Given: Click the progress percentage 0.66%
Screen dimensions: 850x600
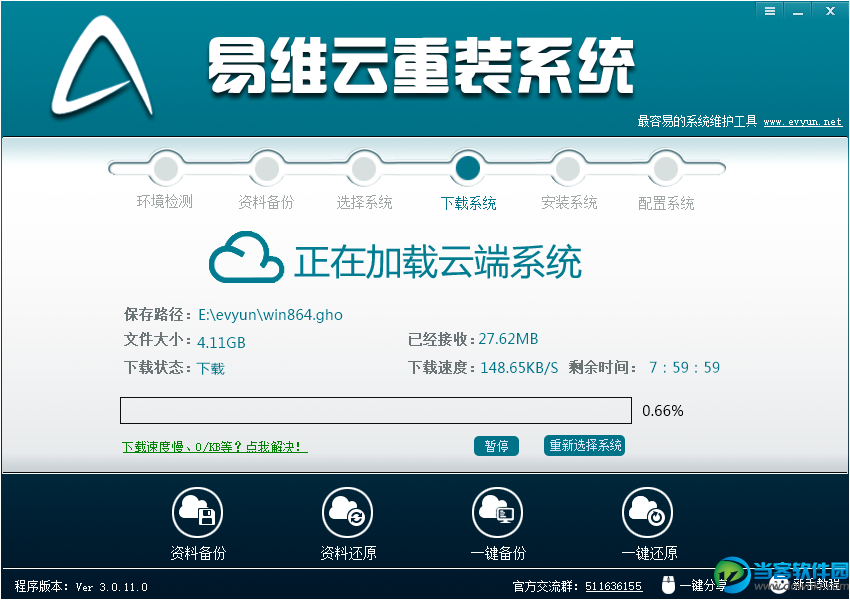Looking at the screenshot, I should 662,411.
